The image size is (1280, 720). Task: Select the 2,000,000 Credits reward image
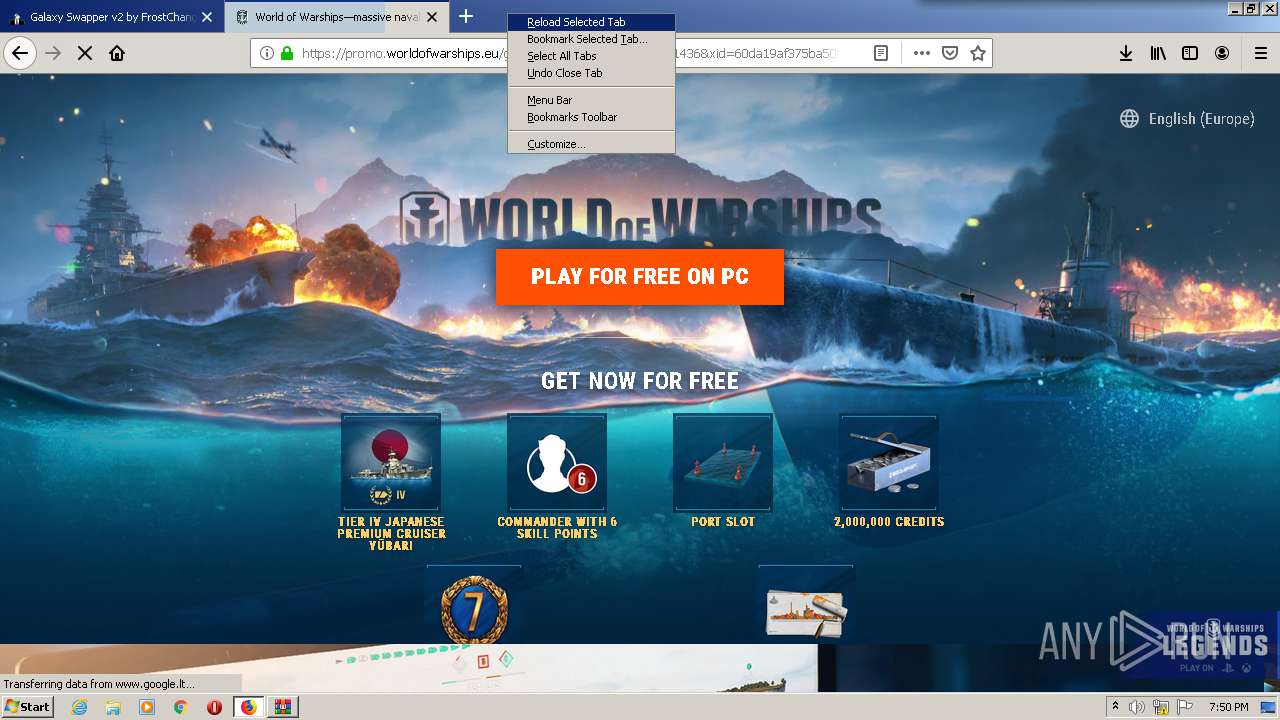click(x=889, y=462)
